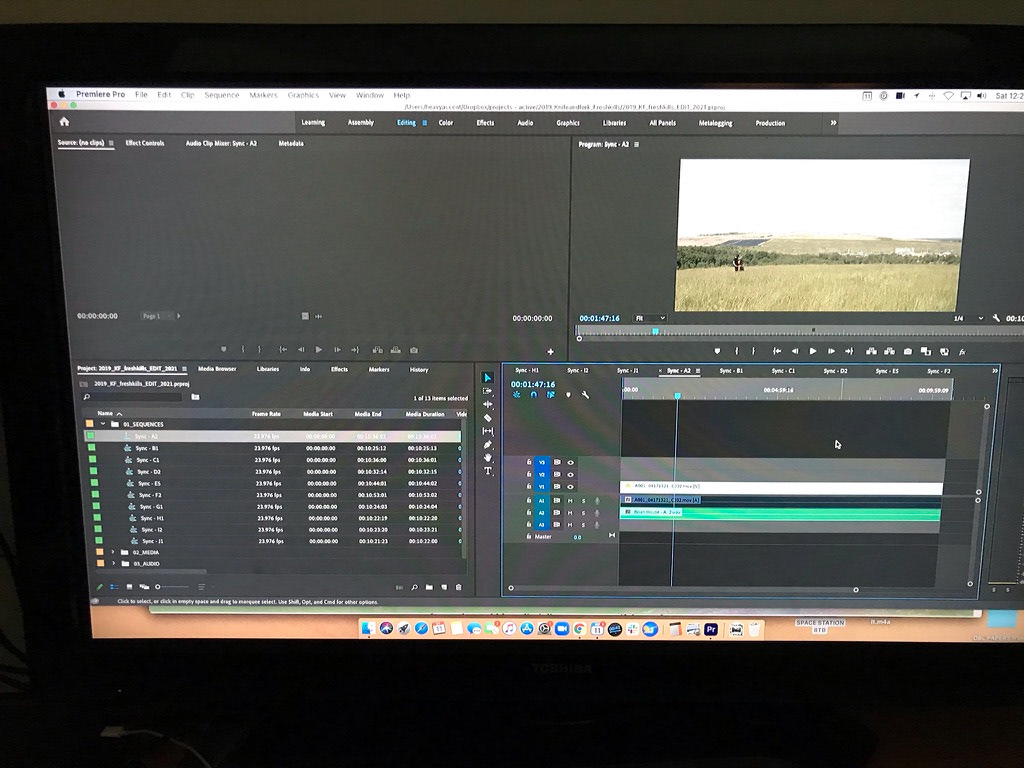Click the Lift button in Program monitor
Viewport: 1024px width, 768px height.
tap(871, 351)
